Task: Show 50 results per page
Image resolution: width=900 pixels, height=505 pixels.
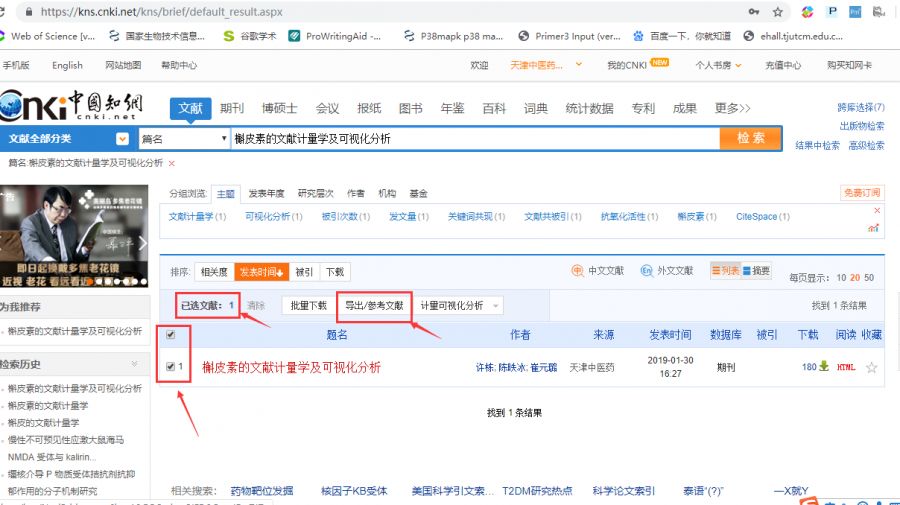Action: pyautogui.click(x=869, y=278)
